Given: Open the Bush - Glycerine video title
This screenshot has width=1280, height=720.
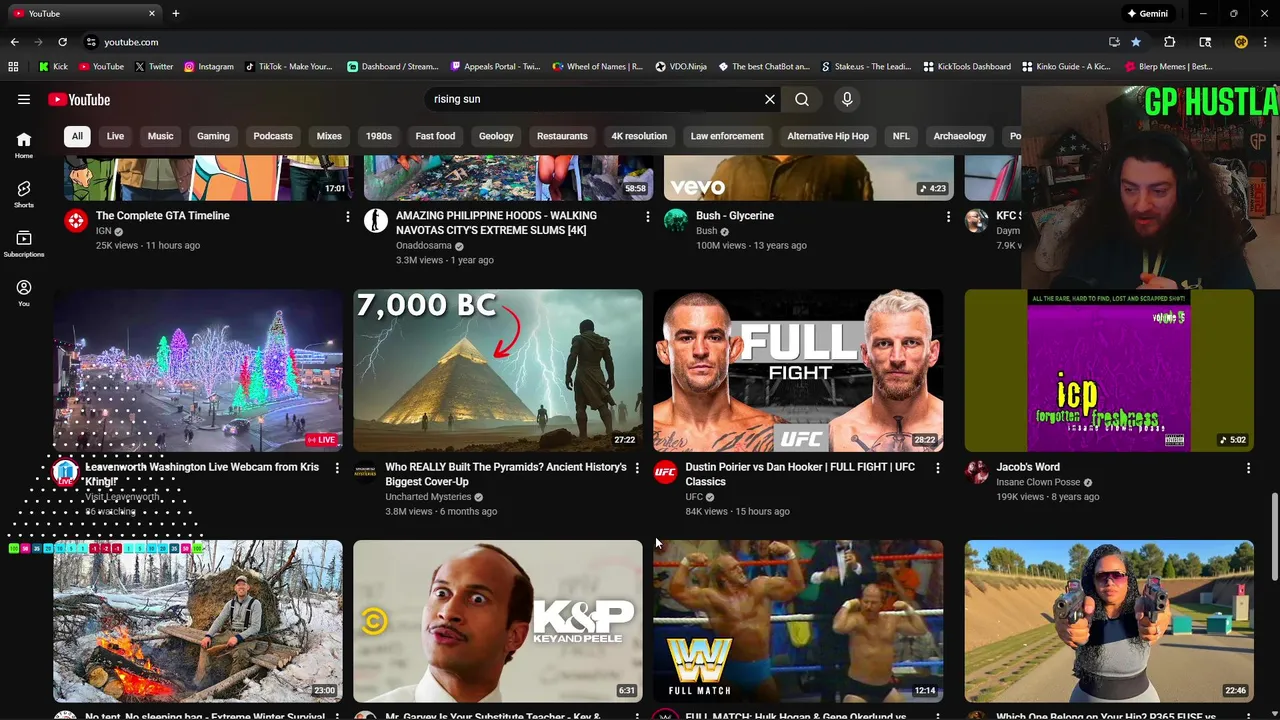Looking at the screenshot, I should pos(735,216).
